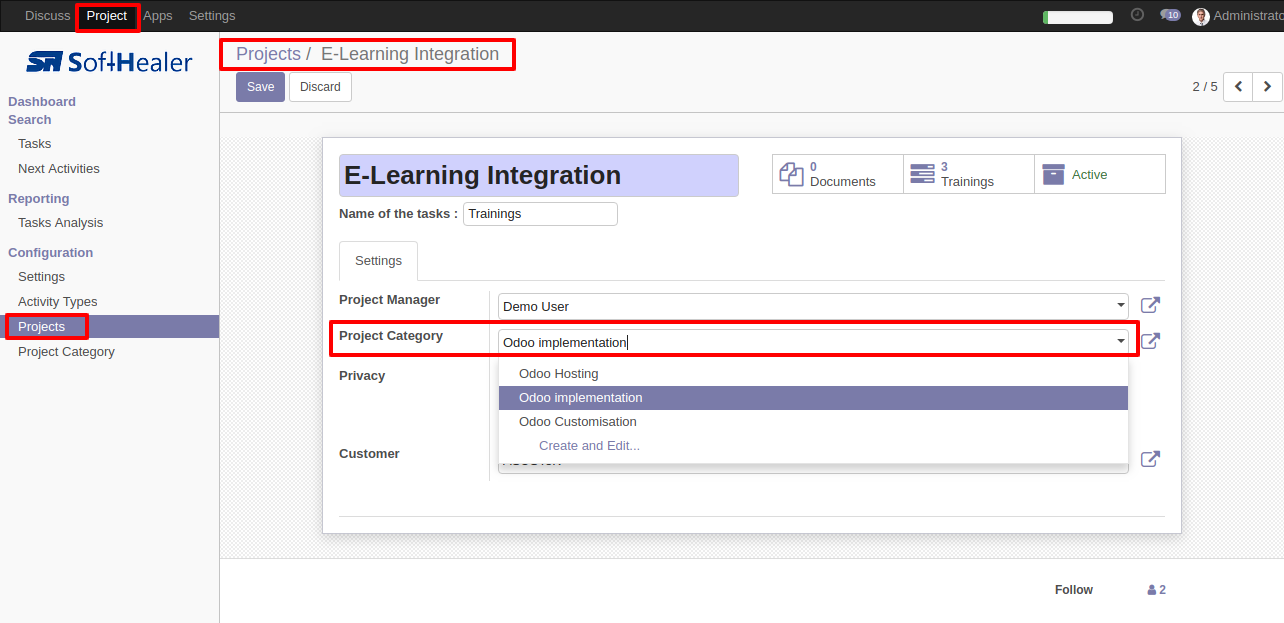Image resolution: width=1284 pixels, height=623 pixels.
Task: Click the Search sidebar heading
Action: (x=30, y=120)
